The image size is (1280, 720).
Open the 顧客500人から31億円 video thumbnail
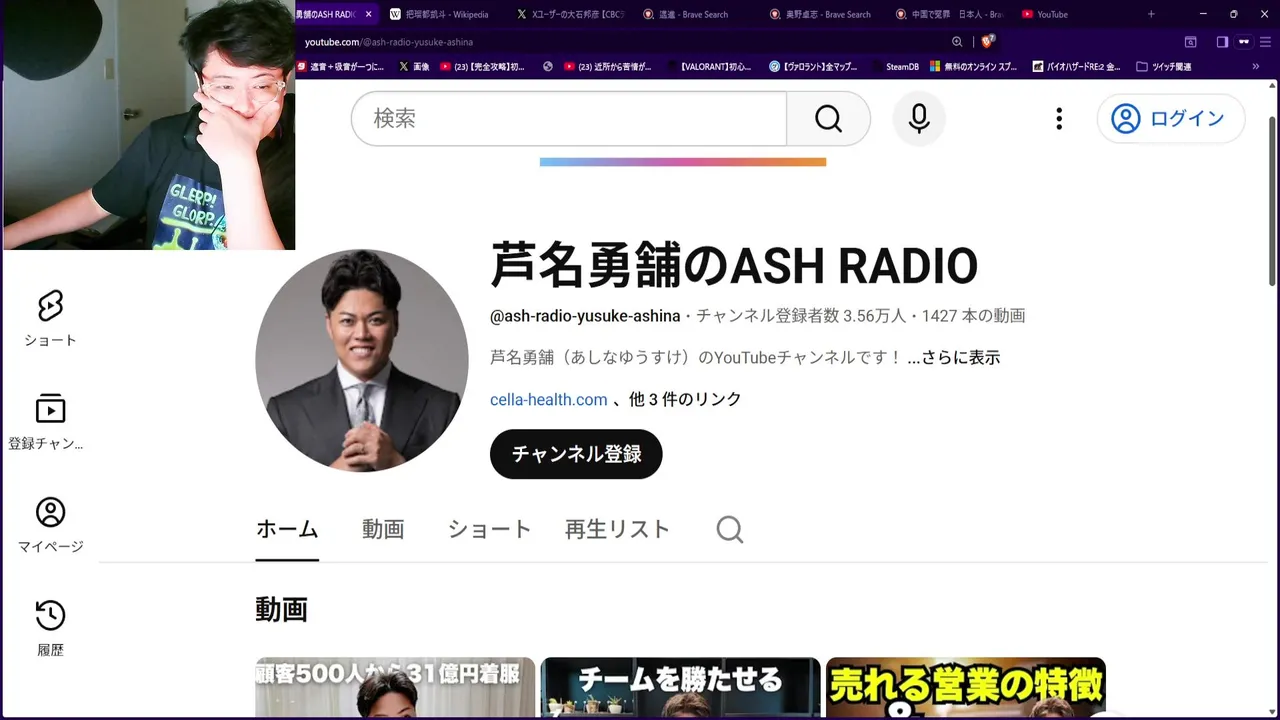coord(395,688)
